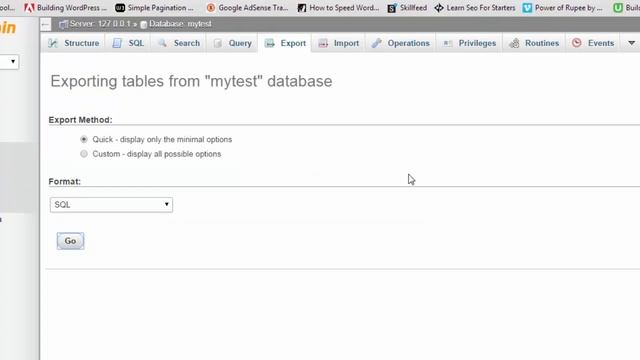Open the Search tab
This screenshot has width=640, height=360.
tap(179, 43)
